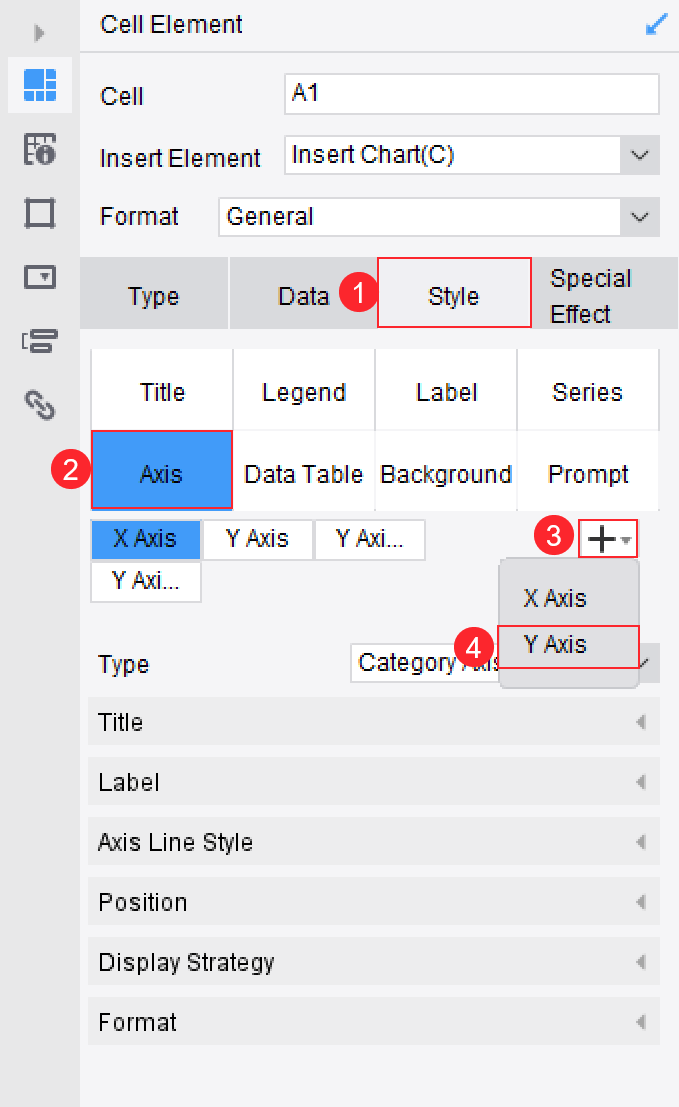Switch to the Special Effect tab
The height and width of the screenshot is (1107, 679).
pos(604,294)
